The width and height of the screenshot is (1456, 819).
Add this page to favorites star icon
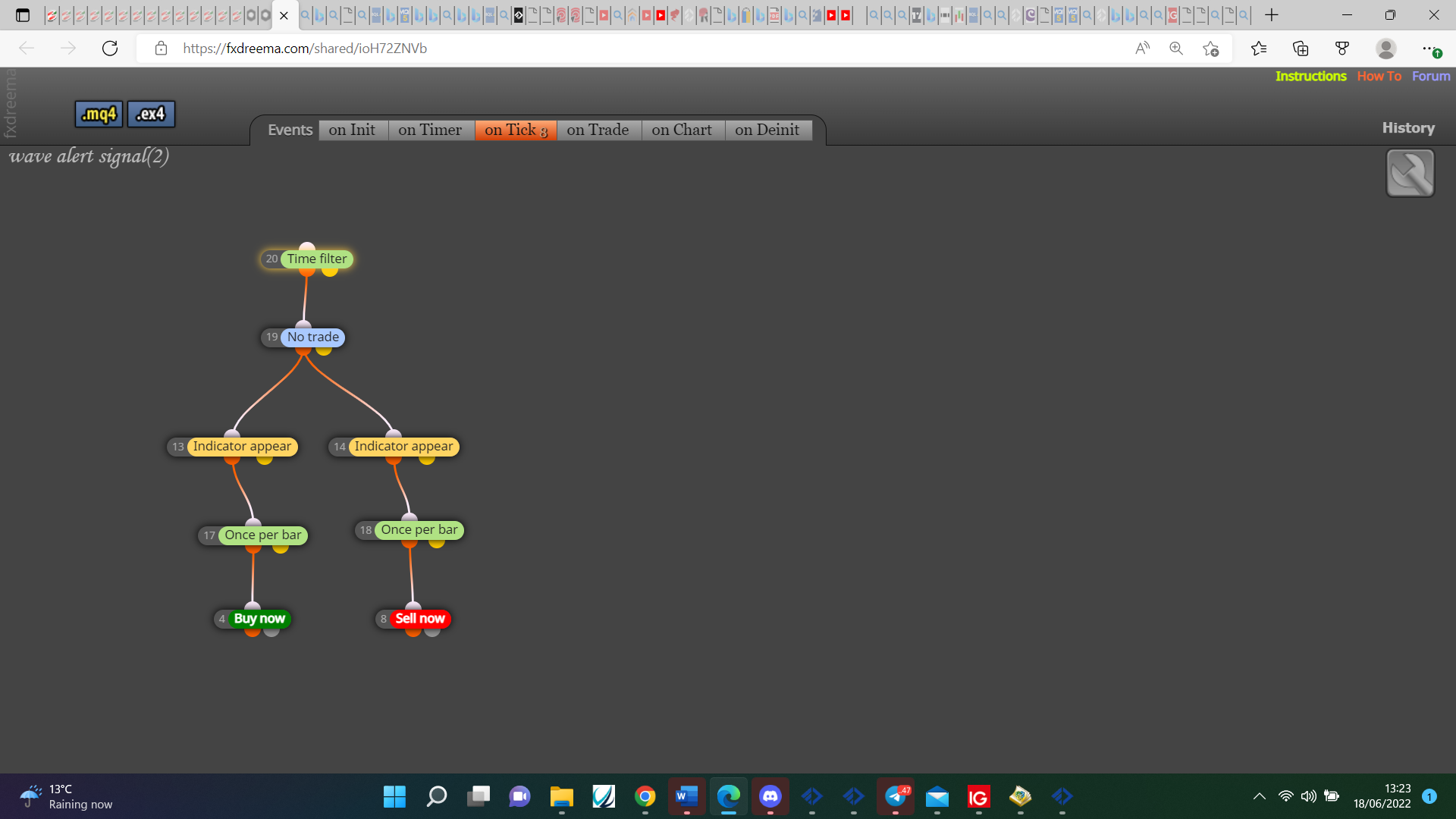pos(1210,49)
